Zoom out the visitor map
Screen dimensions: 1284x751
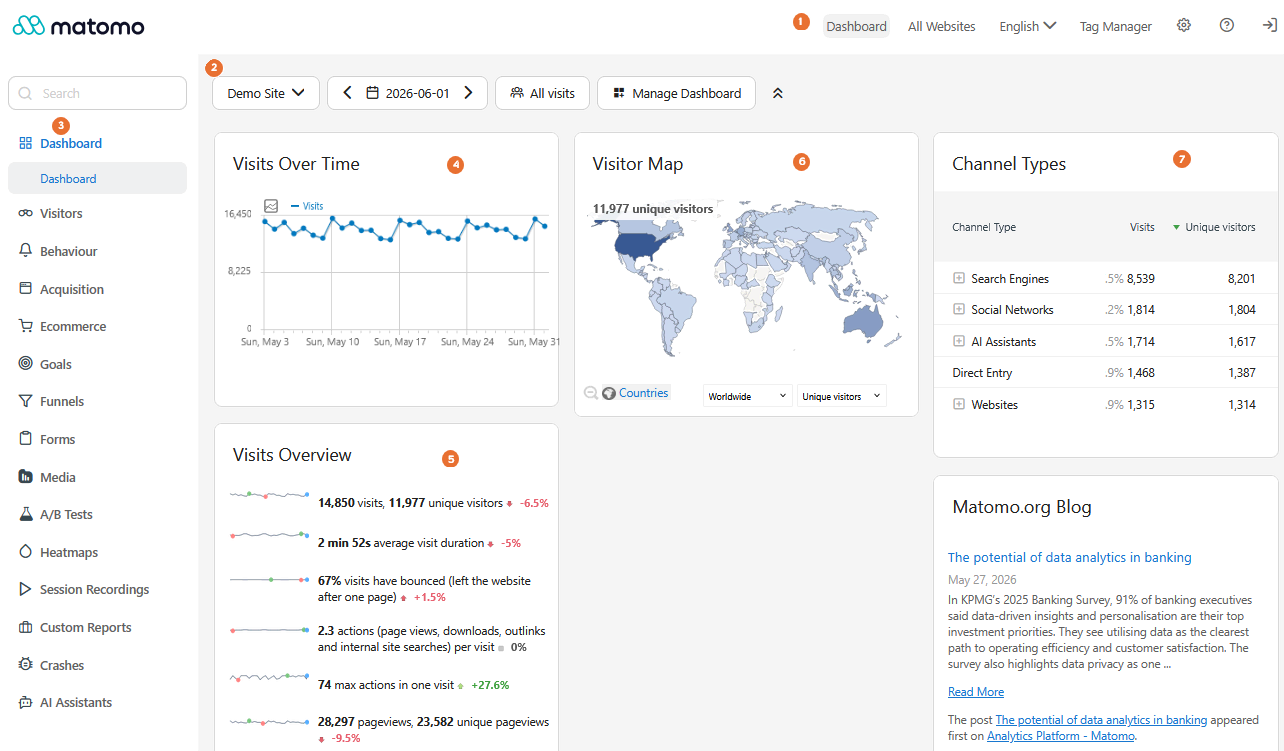tap(591, 394)
